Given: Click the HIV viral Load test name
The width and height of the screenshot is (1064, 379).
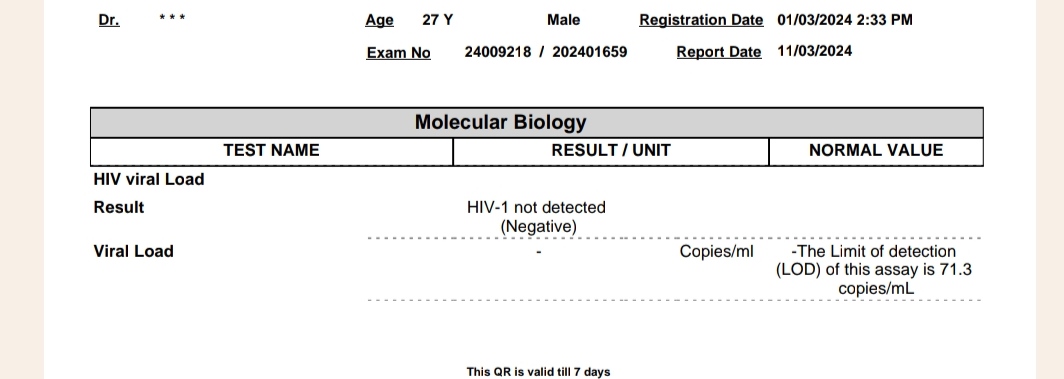Looking at the screenshot, I should click(x=149, y=180).
